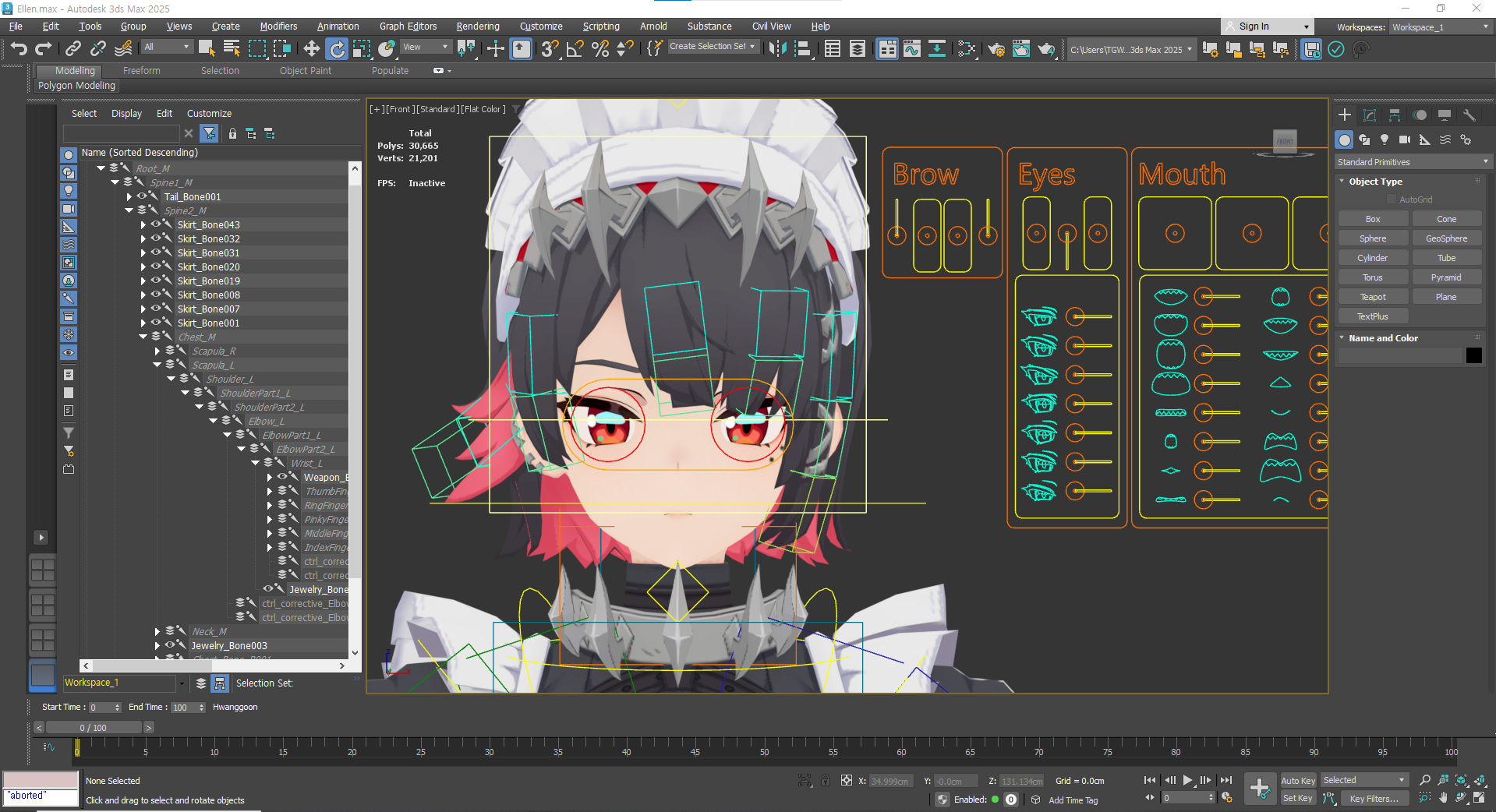This screenshot has height=812, width=1496.
Task: Toggle the Auto Key mode button
Action: pos(1298,781)
